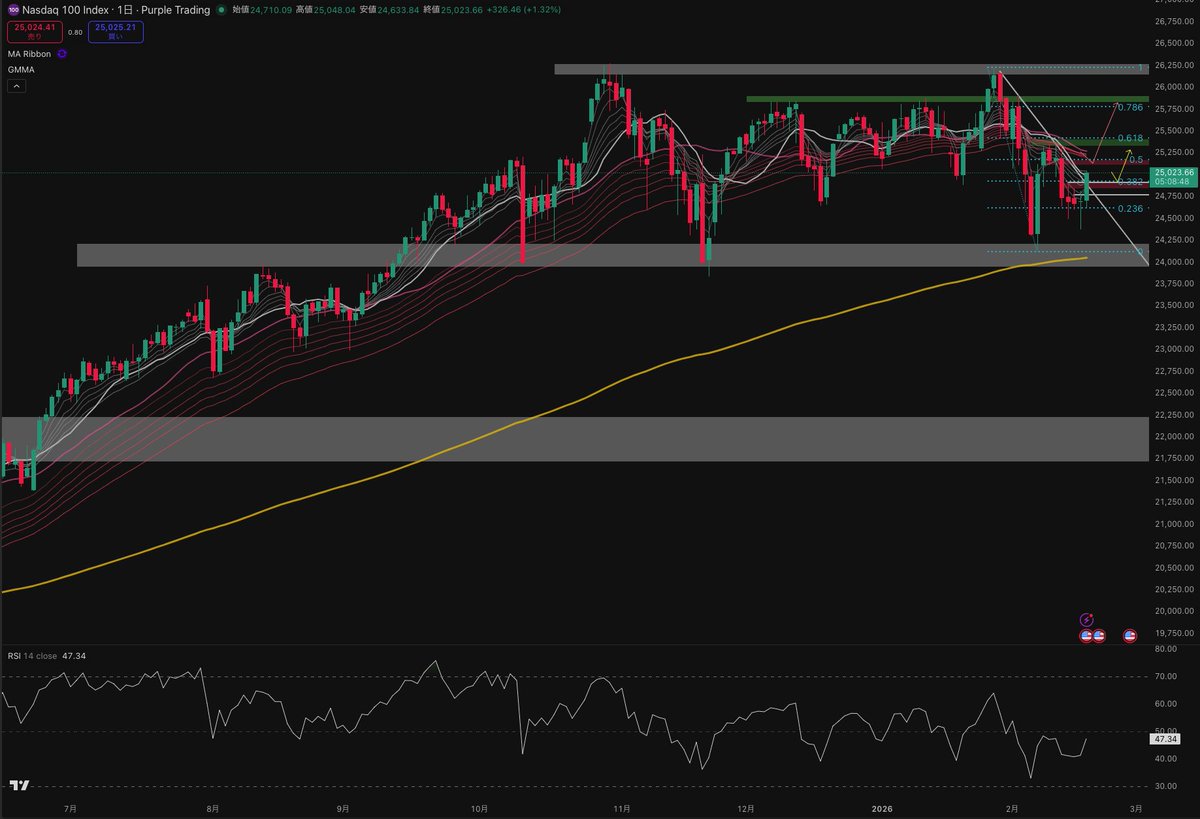The width and height of the screenshot is (1200, 819).
Task: Click the high price value 25,048.04
Action: tap(337, 10)
